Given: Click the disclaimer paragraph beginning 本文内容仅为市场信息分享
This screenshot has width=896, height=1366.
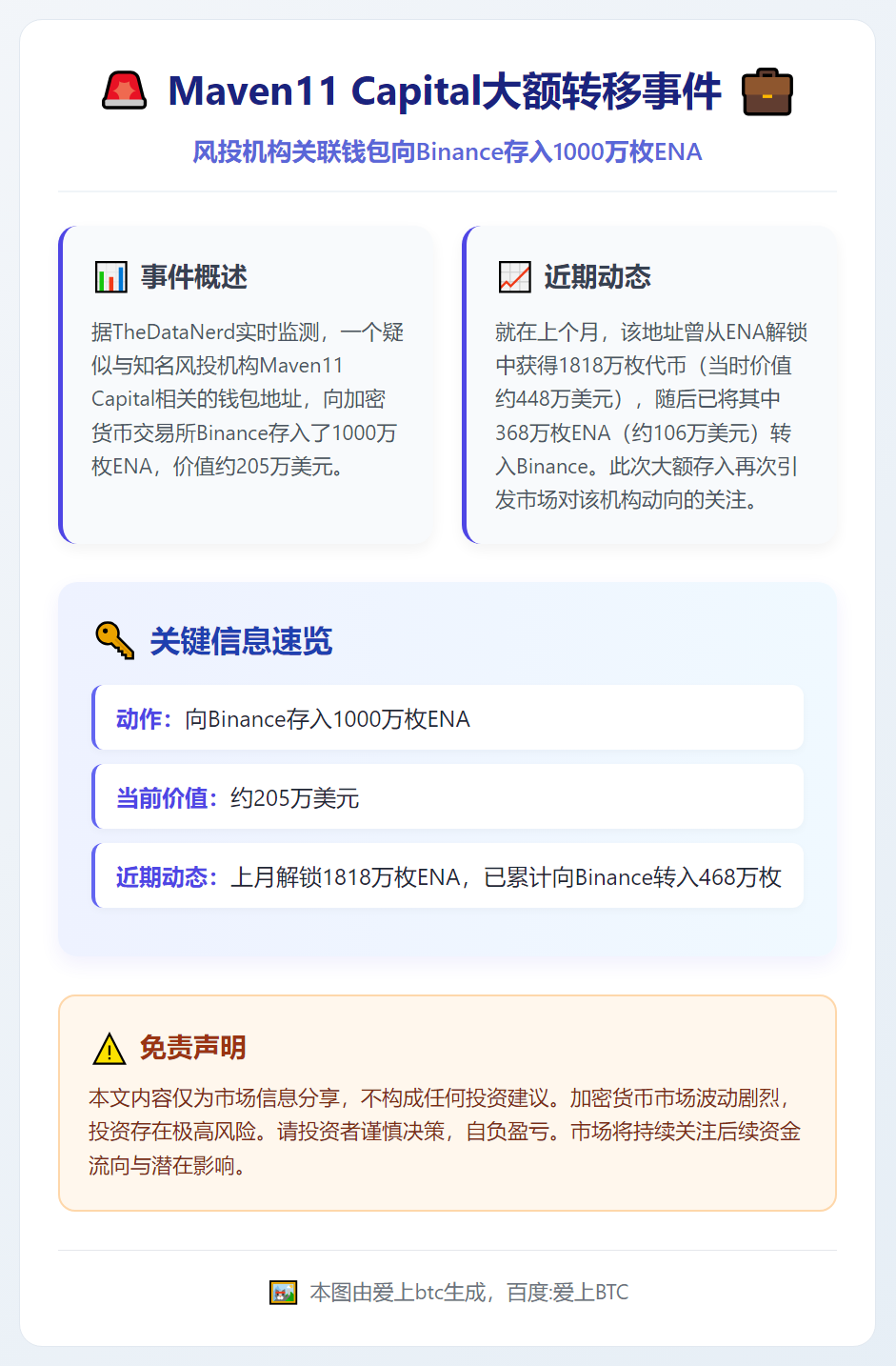Looking at the screenshot, I should [x=446, y=1132].
